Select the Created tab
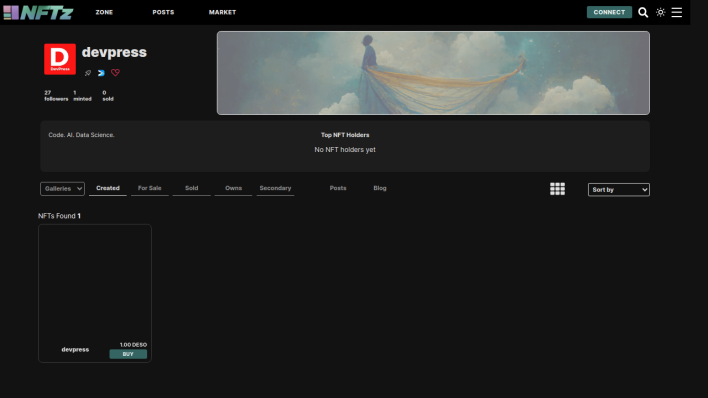 click(x=108, y=188)
